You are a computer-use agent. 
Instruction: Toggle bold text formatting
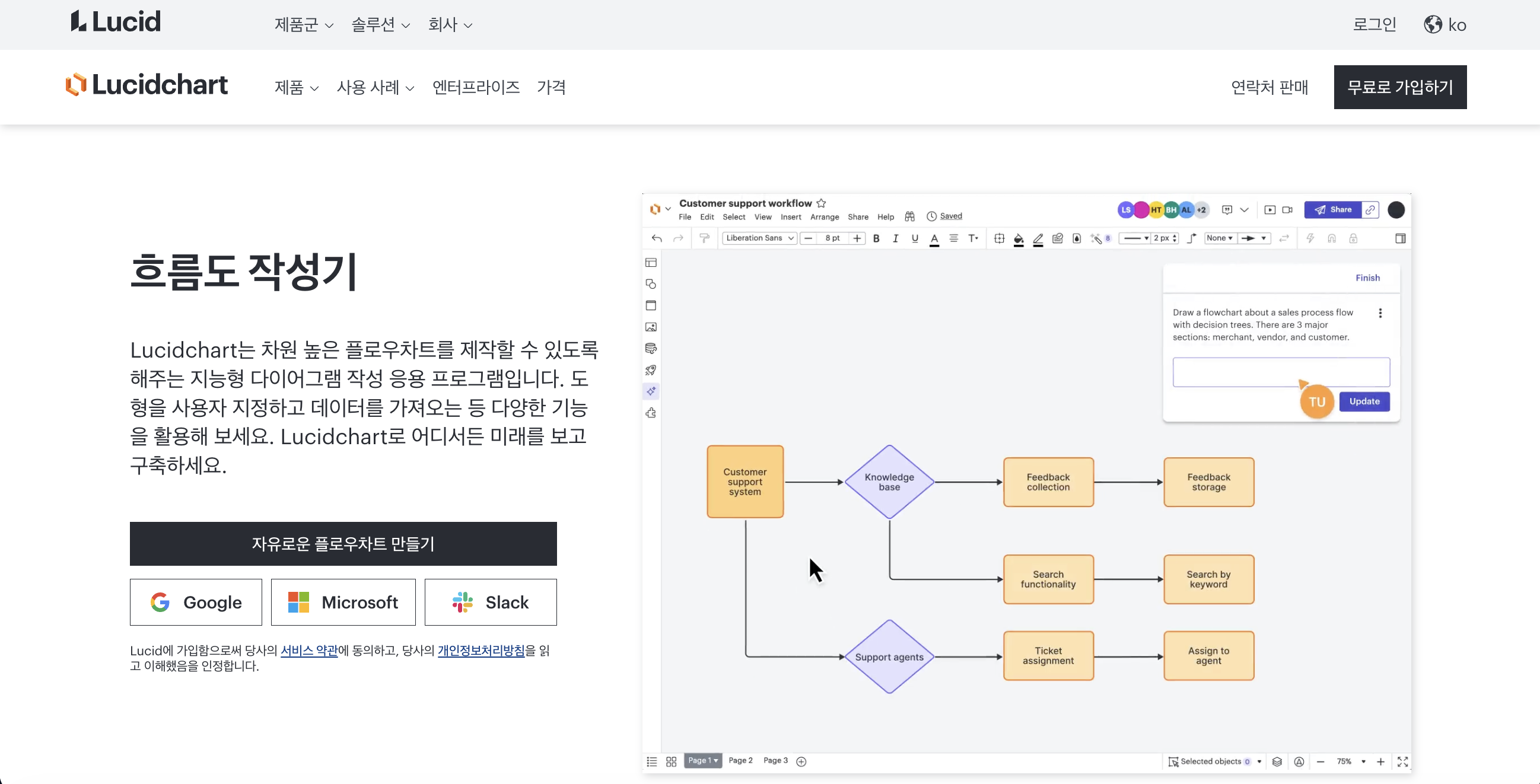point(876,238)
